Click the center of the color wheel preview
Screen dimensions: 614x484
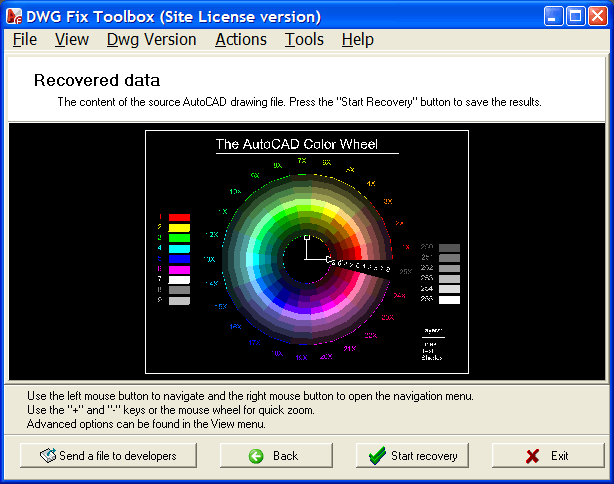click(307, 259)
